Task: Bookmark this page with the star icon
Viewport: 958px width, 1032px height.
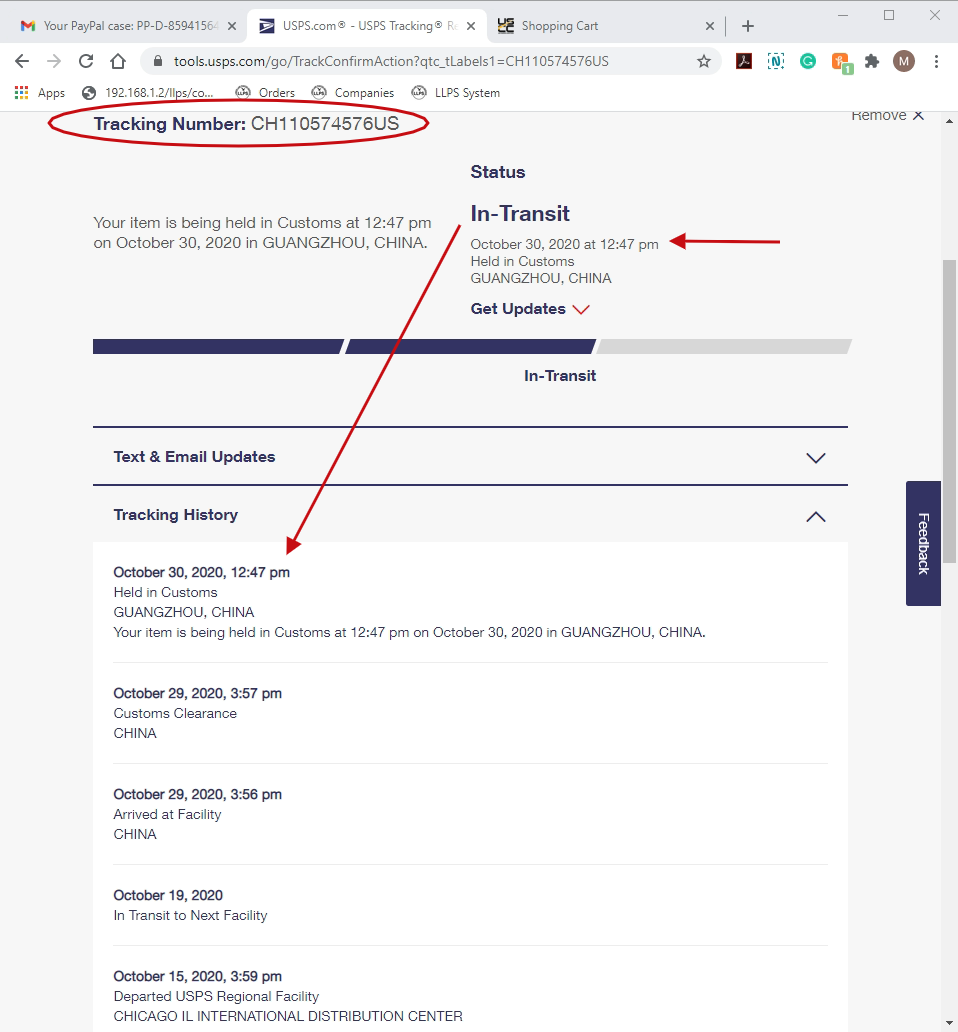Action: pyautogui.click(x=704, y=61)
